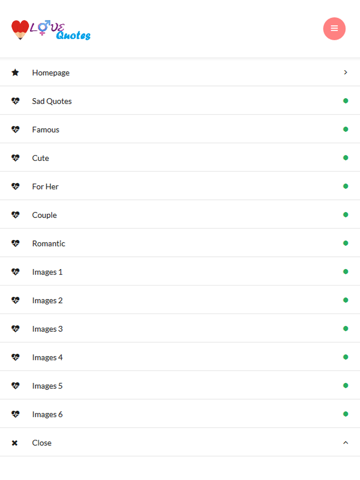Click the heart icon beside Cute
The height and width of the screenshot is (480, 360).
pyautogui.click(x=15, y=158)
